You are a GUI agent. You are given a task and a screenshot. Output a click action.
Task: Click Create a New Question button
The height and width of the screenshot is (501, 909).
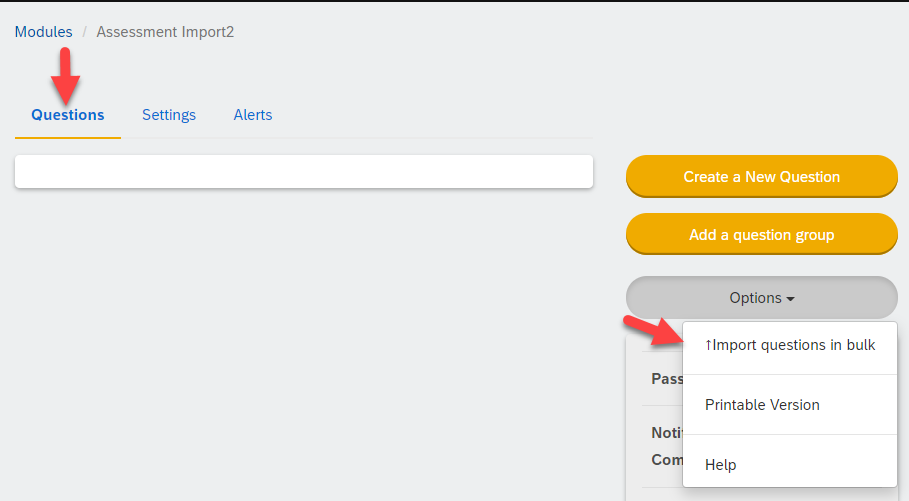[762, 176]
